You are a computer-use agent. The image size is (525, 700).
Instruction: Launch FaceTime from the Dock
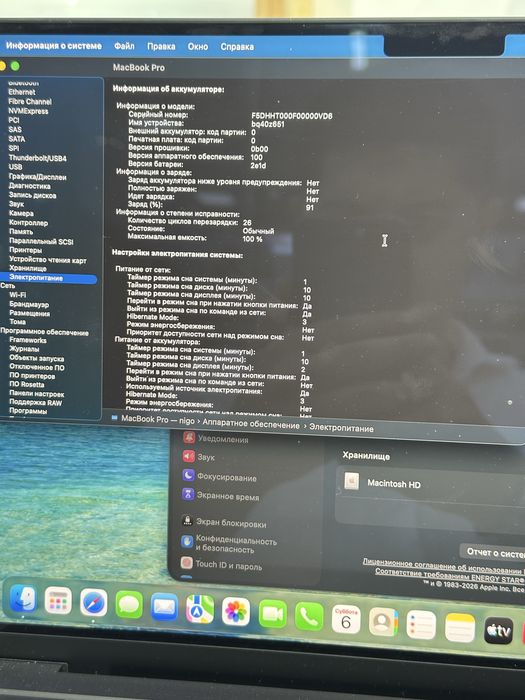pyautogui.click(x=272, y=614)
